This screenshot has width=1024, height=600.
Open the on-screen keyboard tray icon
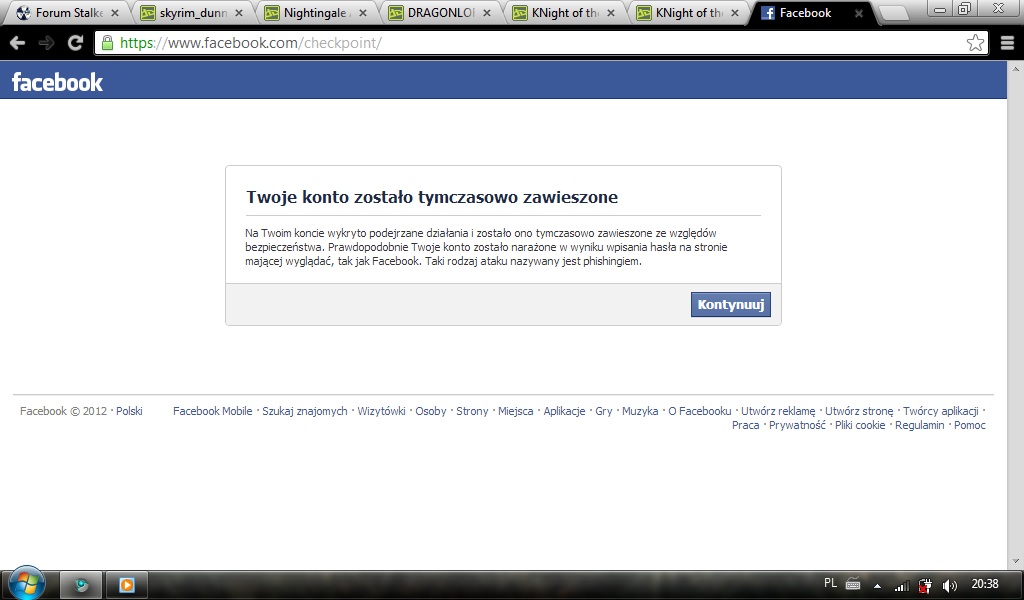click(x=853, y=584)
